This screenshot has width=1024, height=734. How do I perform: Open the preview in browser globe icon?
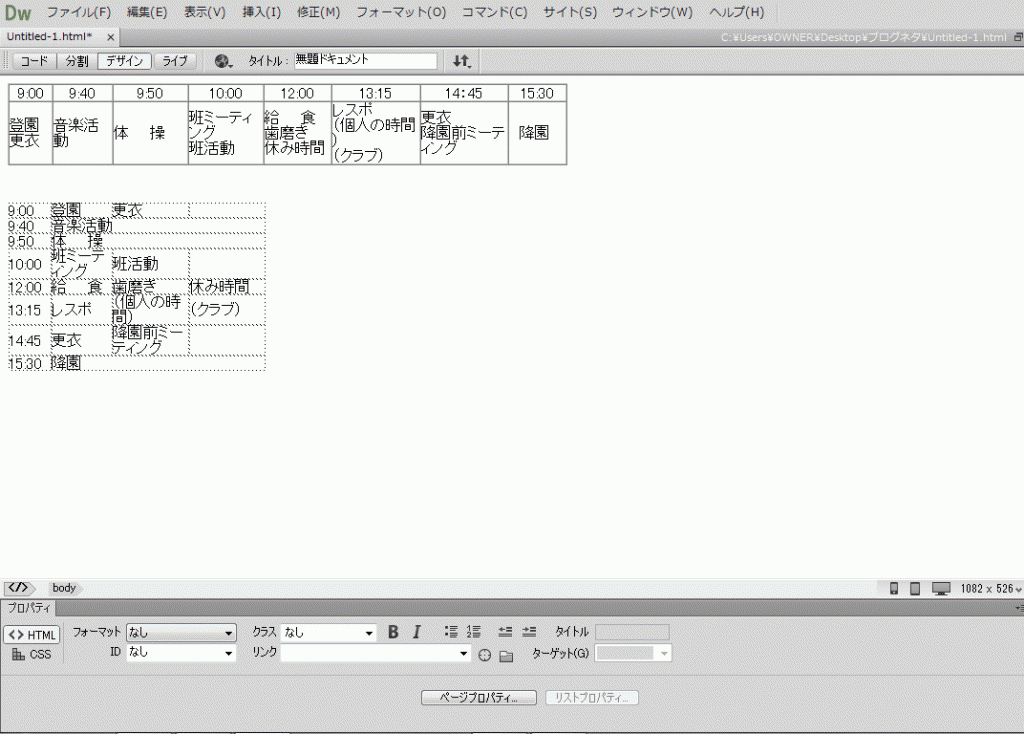coord(223,61)
